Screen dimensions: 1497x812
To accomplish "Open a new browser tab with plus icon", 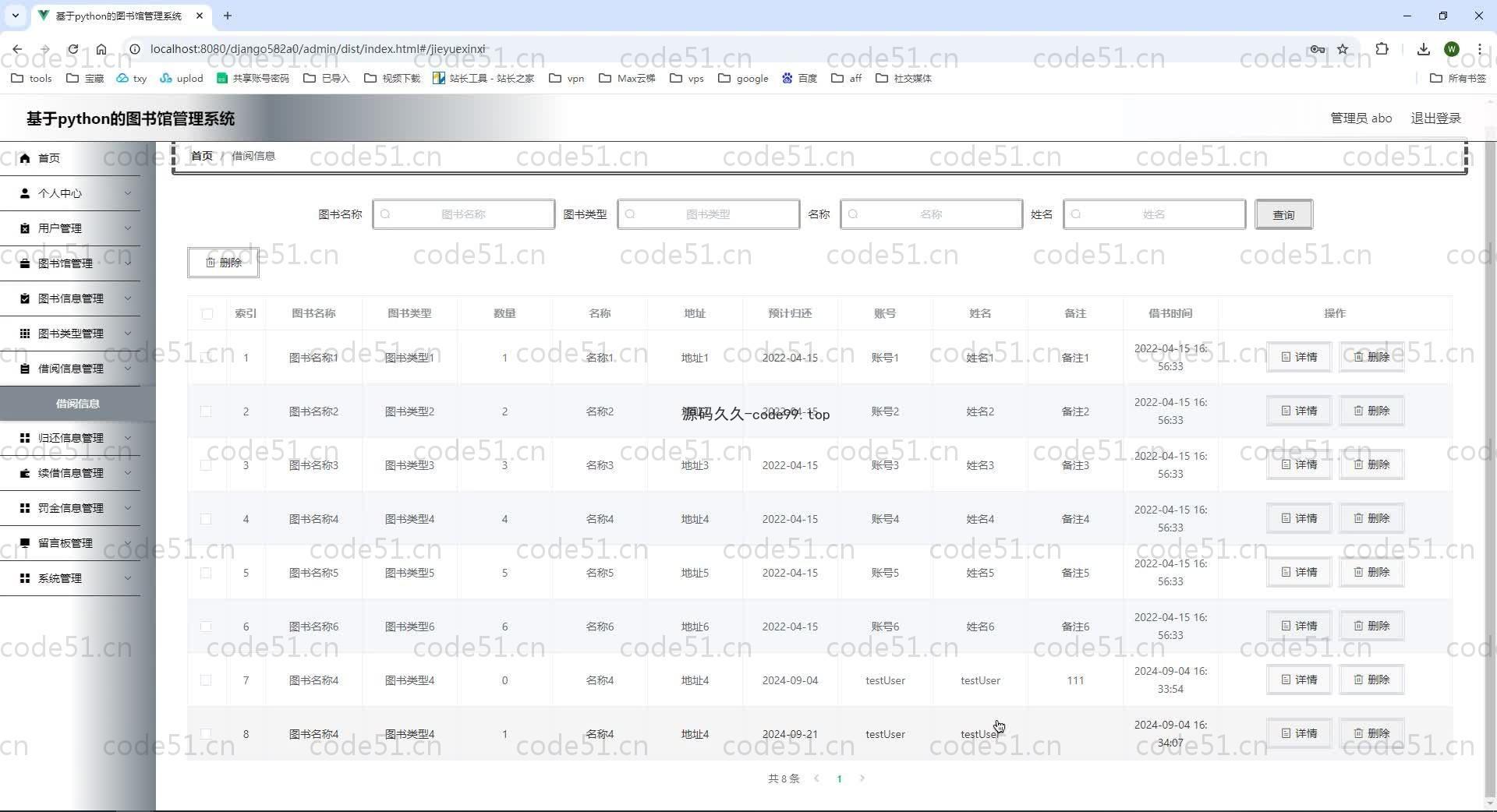I will (x=228, y=16).
